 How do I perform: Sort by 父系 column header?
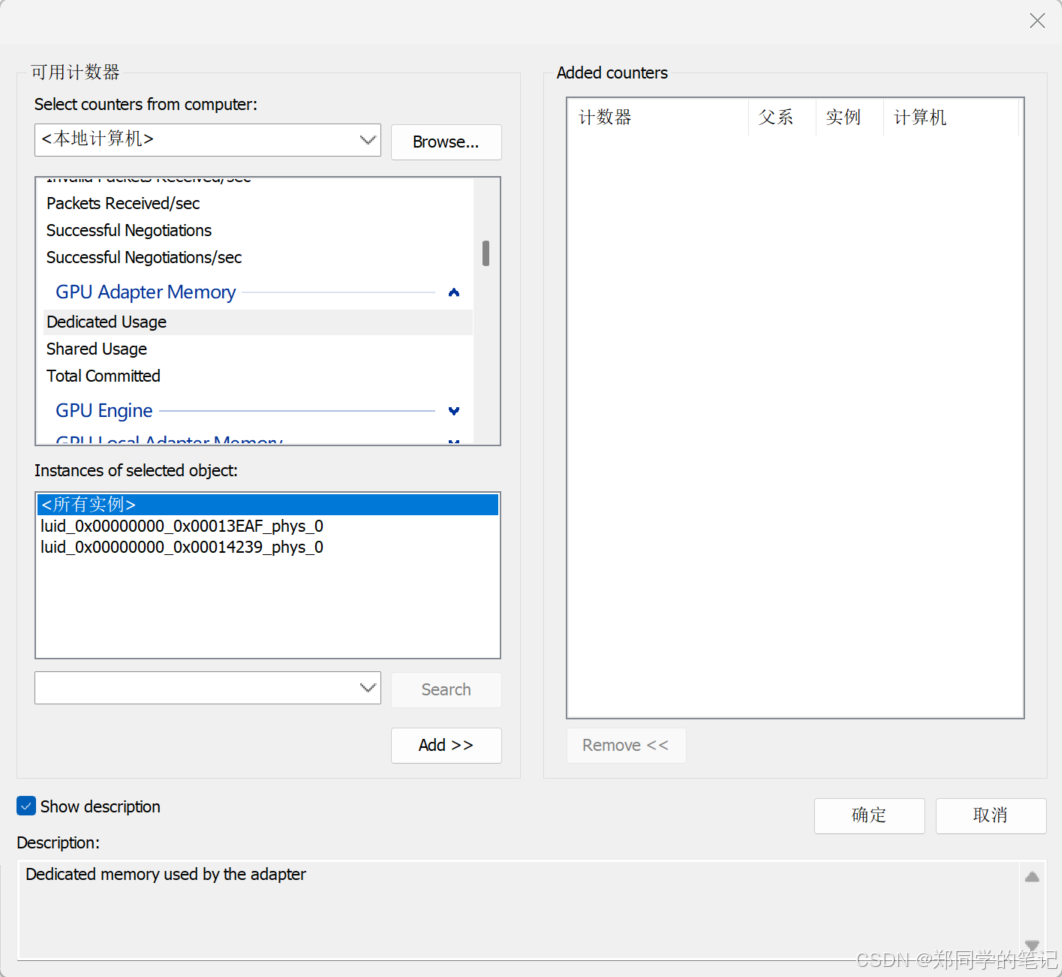[782, 117]
